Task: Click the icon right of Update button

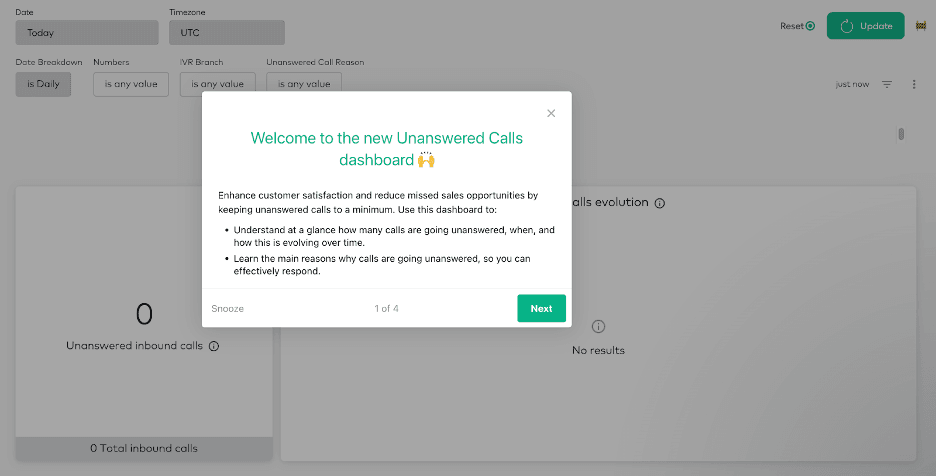Action: [921, 26]
